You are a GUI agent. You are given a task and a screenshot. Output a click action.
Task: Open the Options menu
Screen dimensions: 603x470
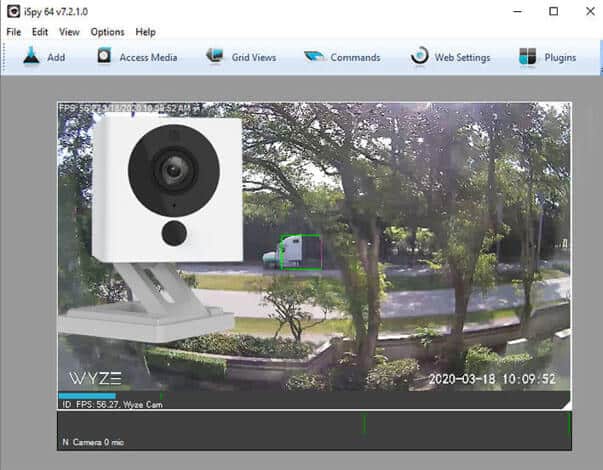click(x=107, y=32)
